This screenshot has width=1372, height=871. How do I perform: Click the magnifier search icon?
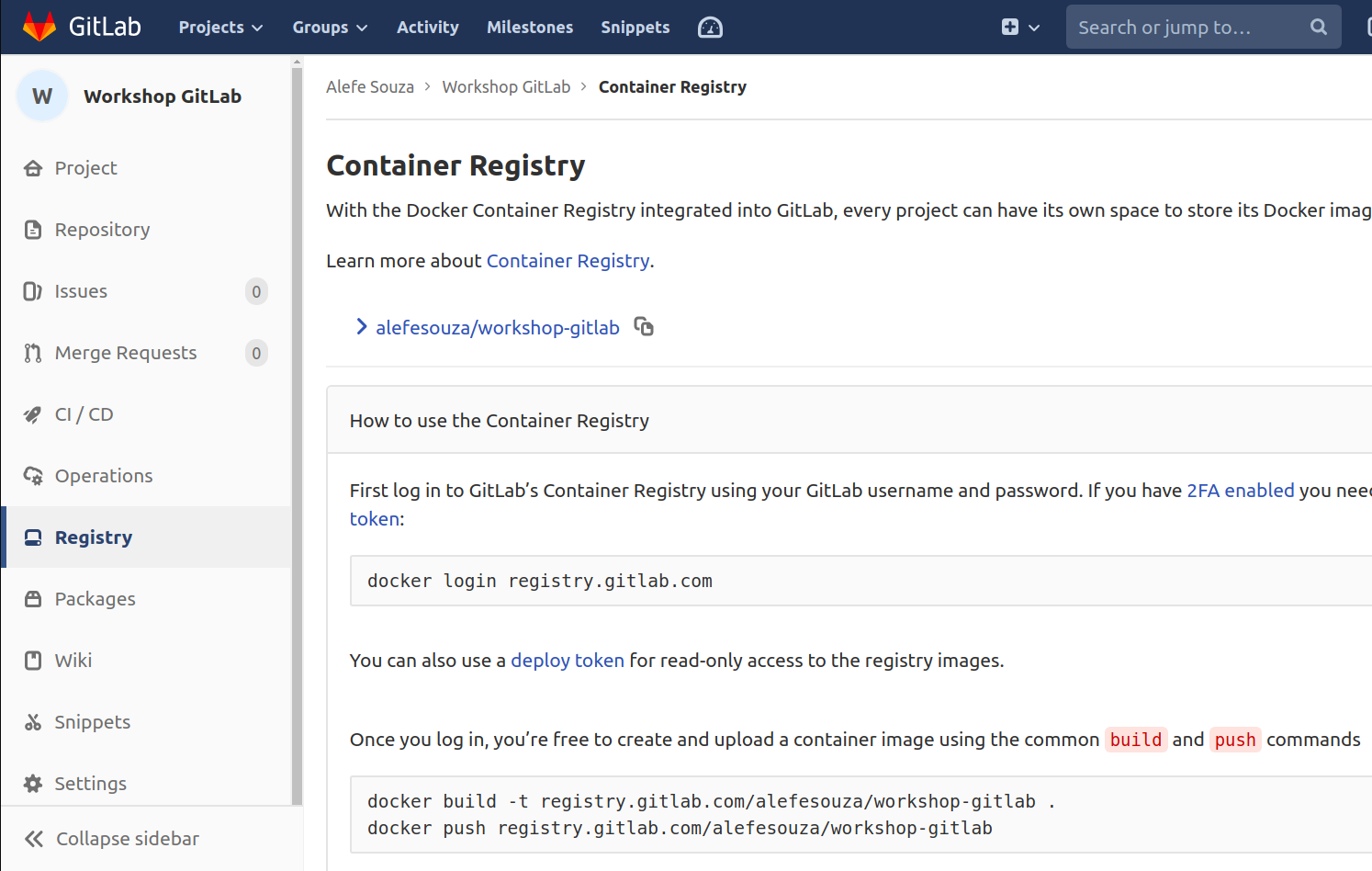tap(1318, 27)
